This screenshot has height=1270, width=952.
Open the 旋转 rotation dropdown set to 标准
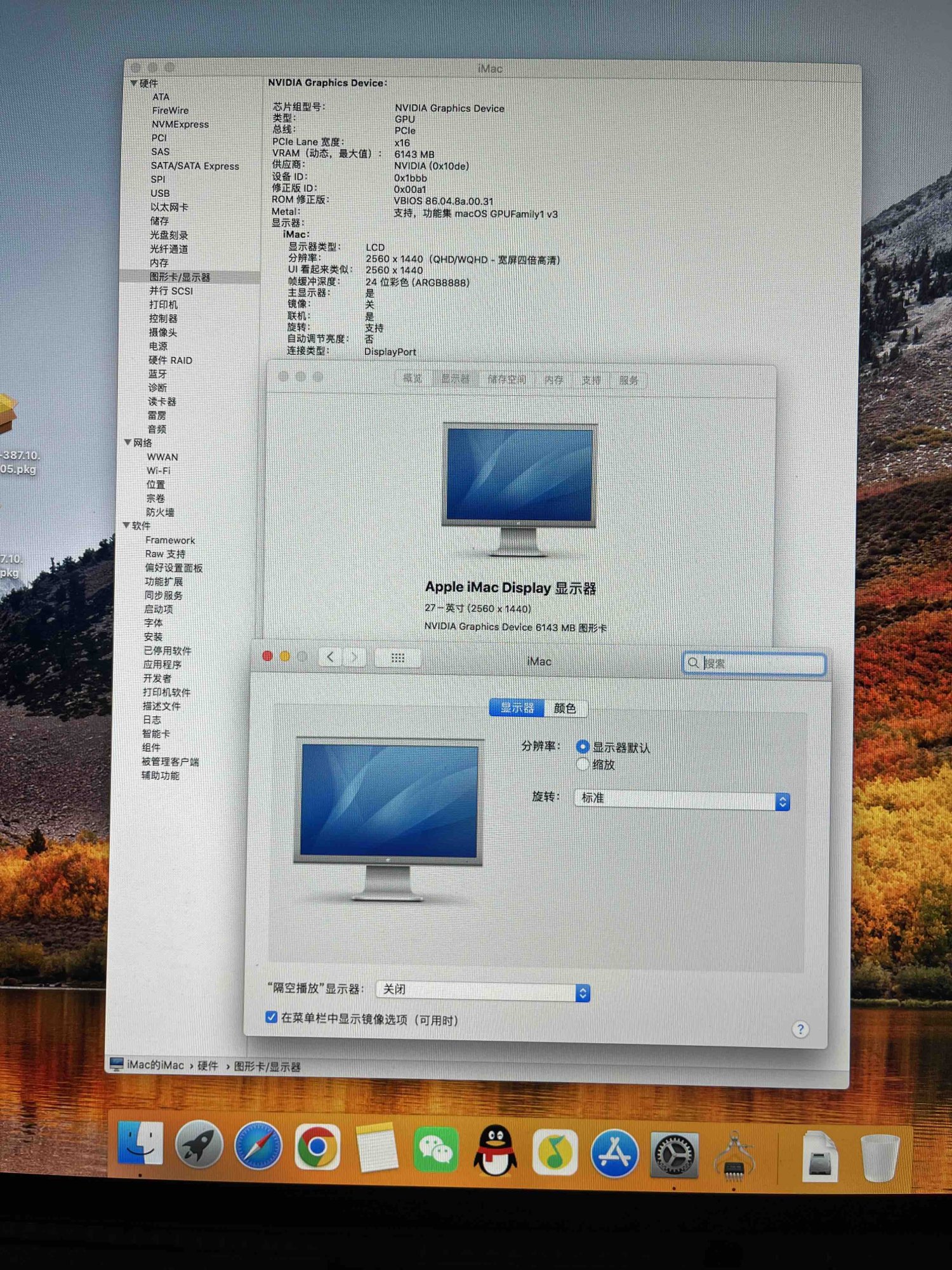pos(682,799)
